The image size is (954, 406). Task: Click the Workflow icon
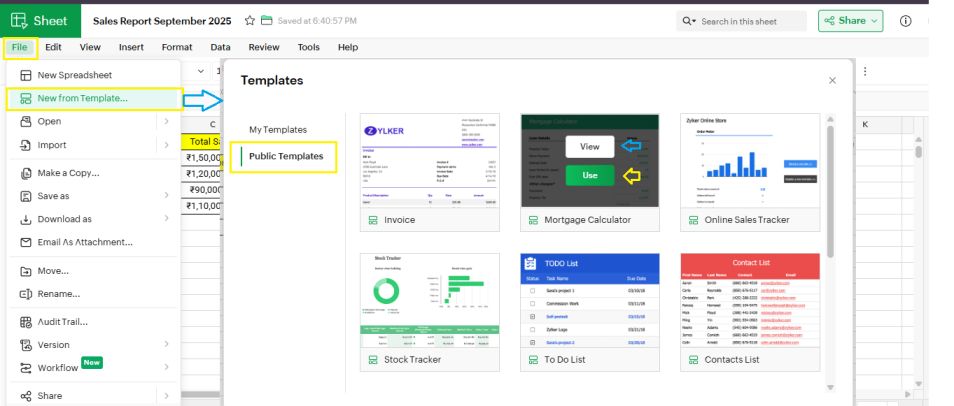click(26, 368)
